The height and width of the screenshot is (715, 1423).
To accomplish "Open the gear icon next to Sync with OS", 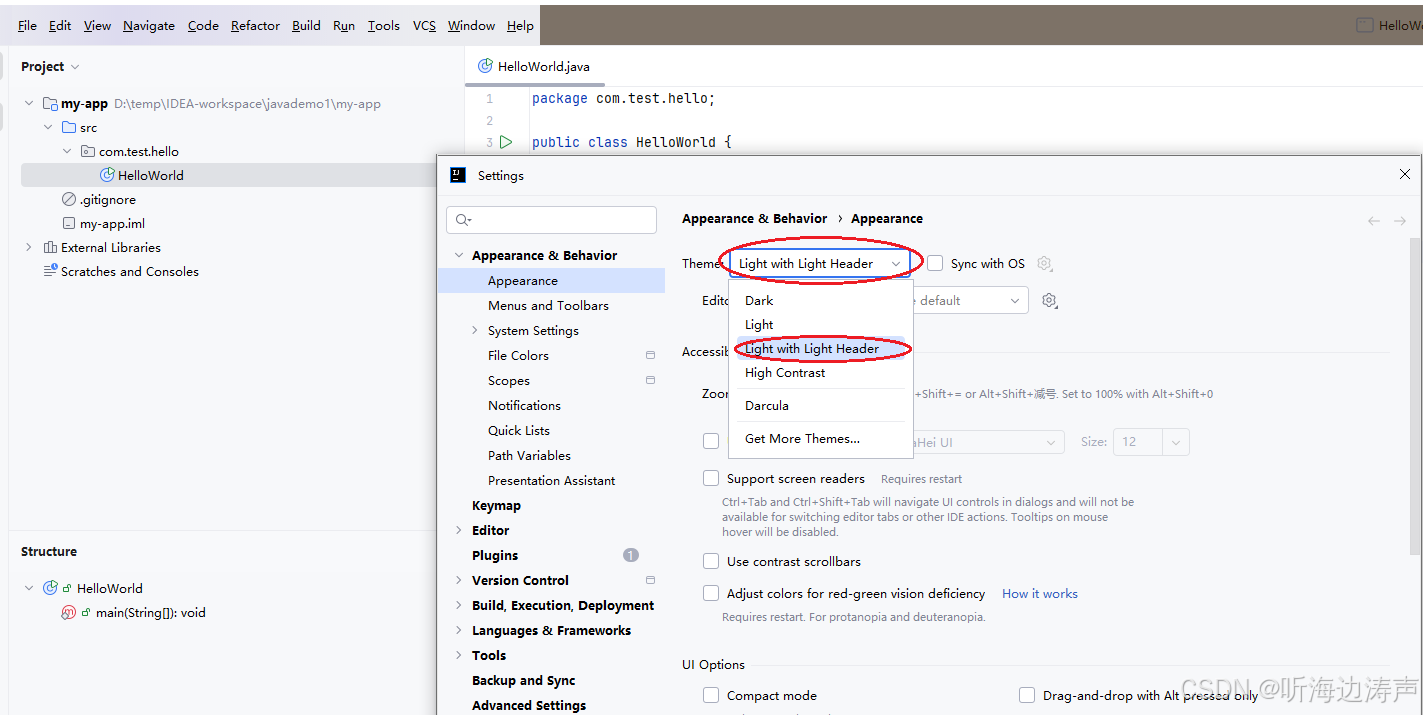I will click(1044, 263).
